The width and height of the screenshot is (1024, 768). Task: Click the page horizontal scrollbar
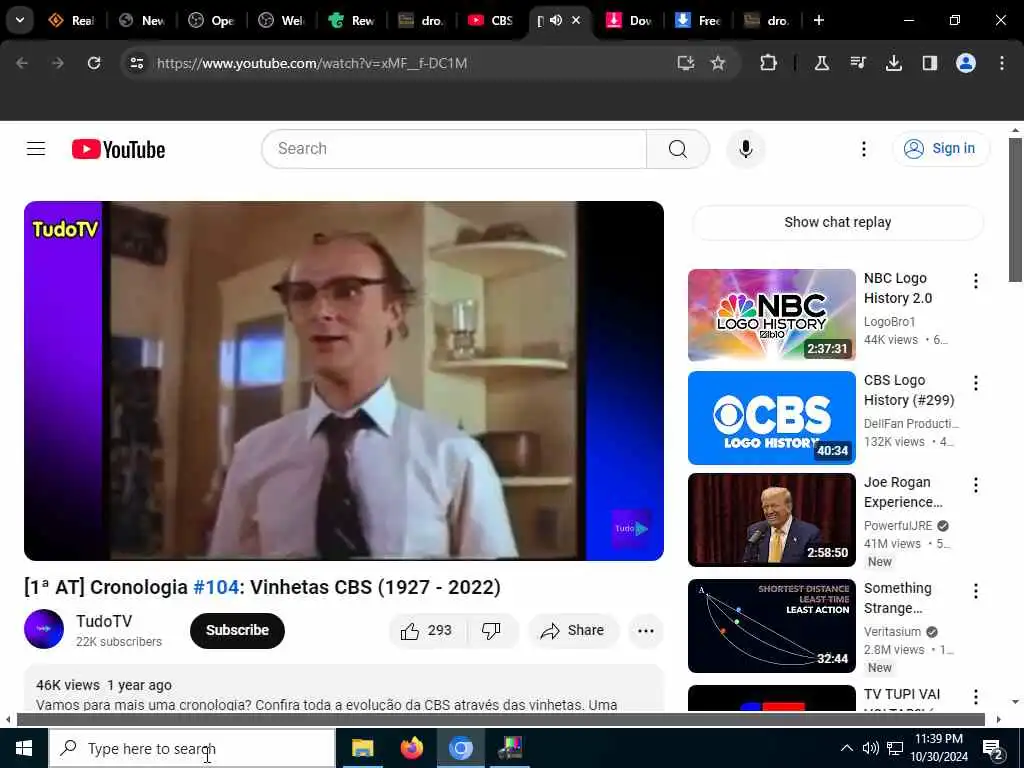[500, 720]
